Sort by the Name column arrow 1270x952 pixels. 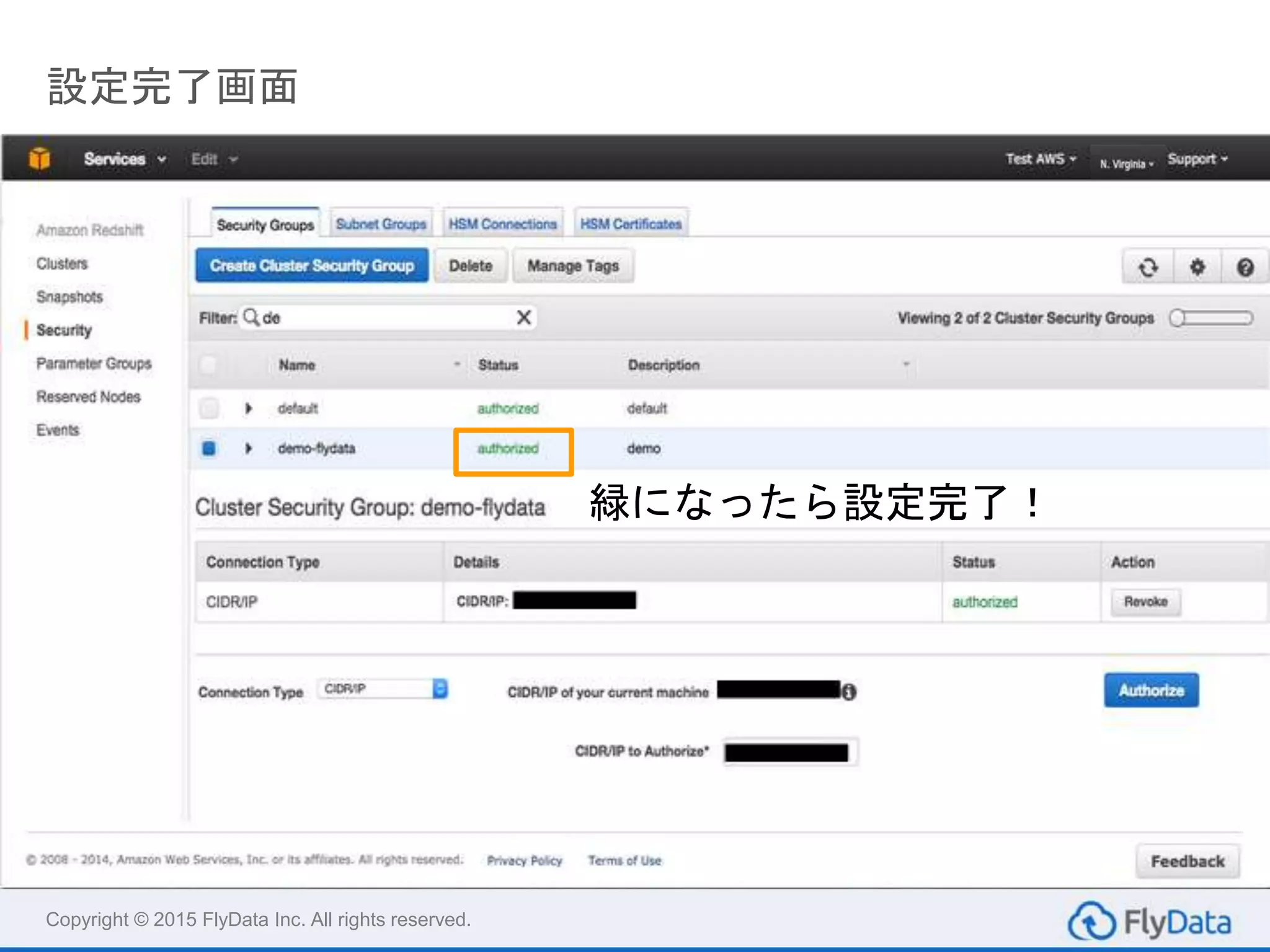tap(457, 364)
